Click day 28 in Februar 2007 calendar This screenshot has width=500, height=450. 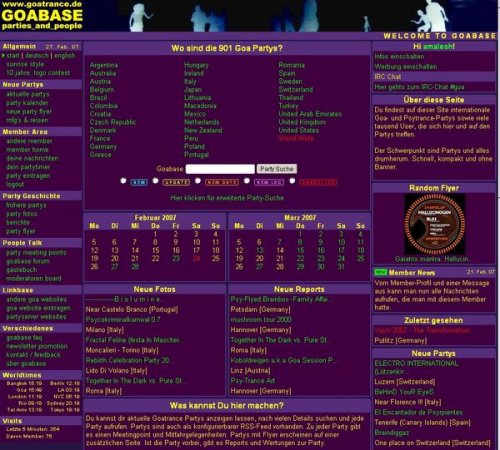click(135, 267)
